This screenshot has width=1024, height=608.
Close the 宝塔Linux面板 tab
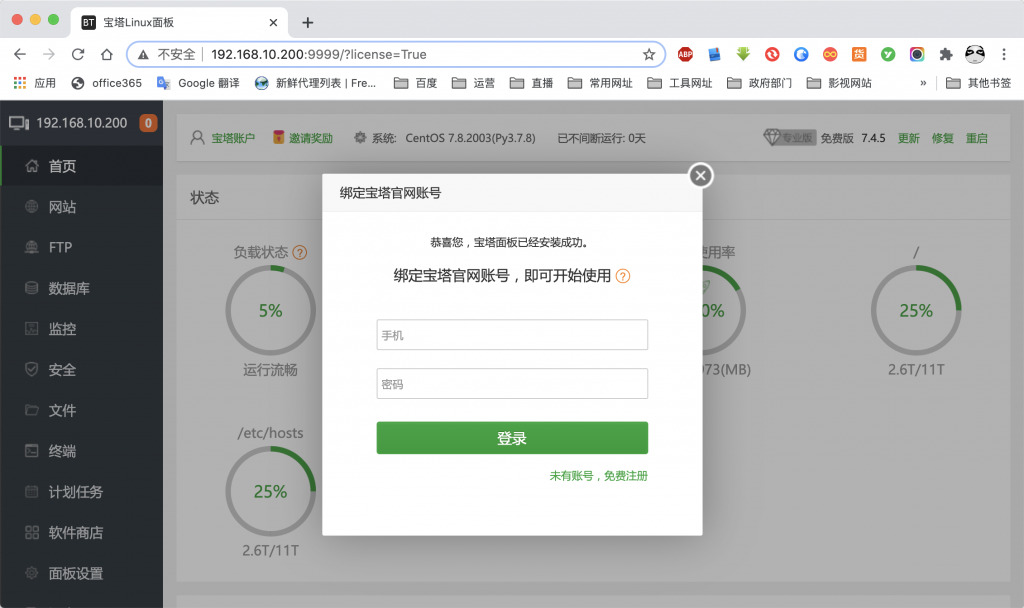(273, 23)
